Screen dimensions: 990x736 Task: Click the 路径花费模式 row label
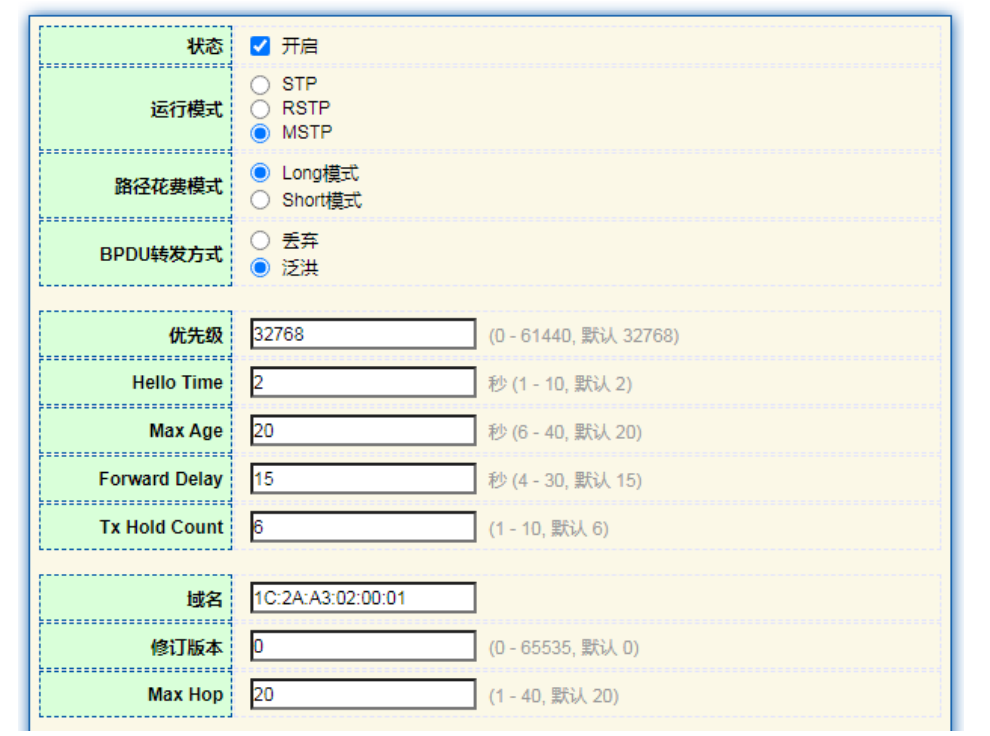[168, 187]
